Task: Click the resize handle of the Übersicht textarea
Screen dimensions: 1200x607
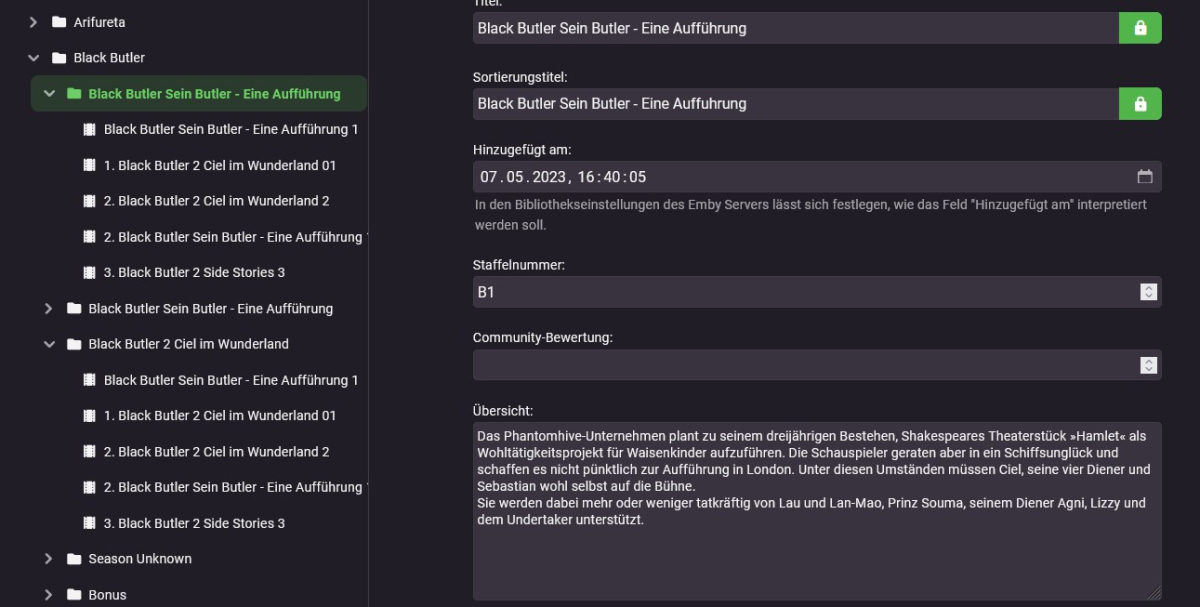Action: point(1154,592)
